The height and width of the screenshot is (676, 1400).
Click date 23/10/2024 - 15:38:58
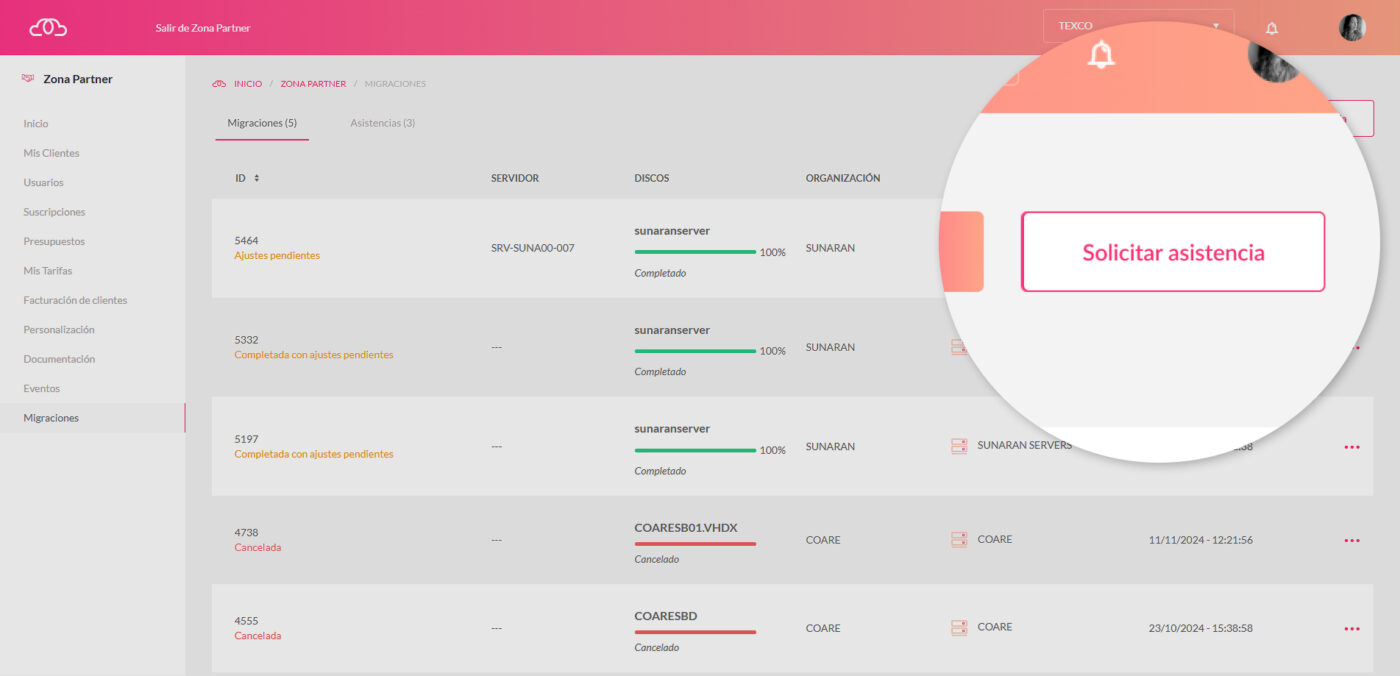[x=1200, y=628]
